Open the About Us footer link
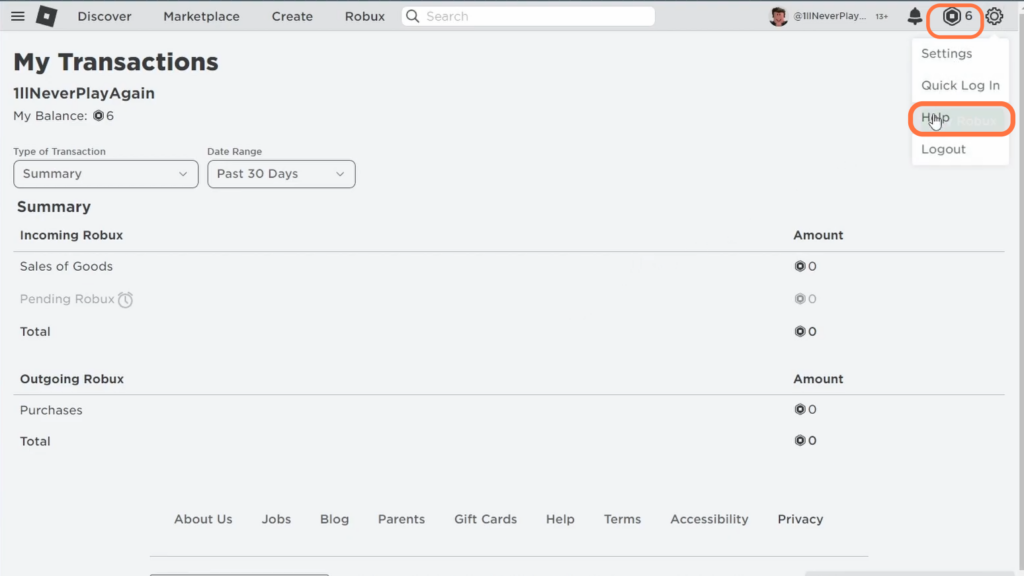 coord(203,519)
